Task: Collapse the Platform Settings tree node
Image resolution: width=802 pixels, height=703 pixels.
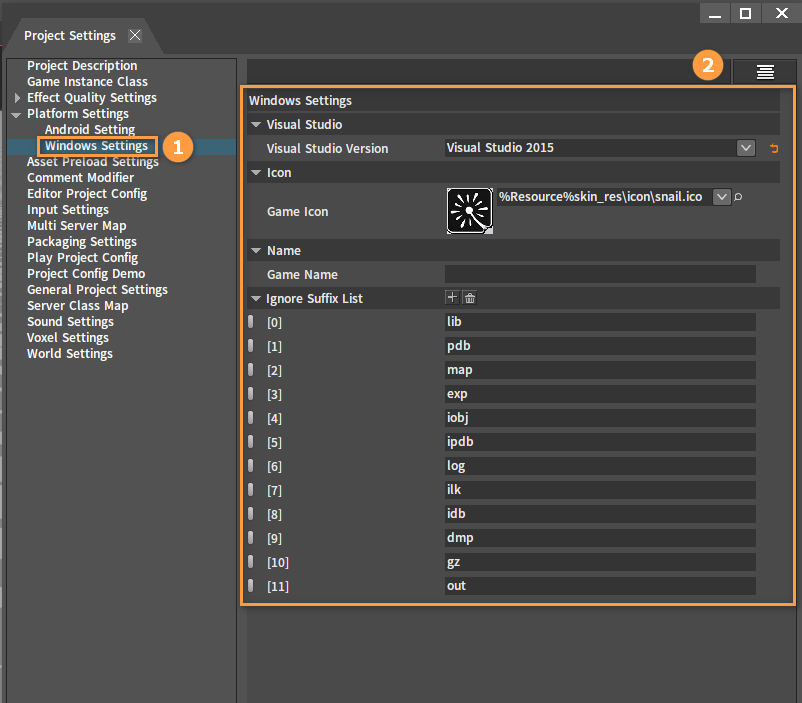Action: [x=16, y=114]
